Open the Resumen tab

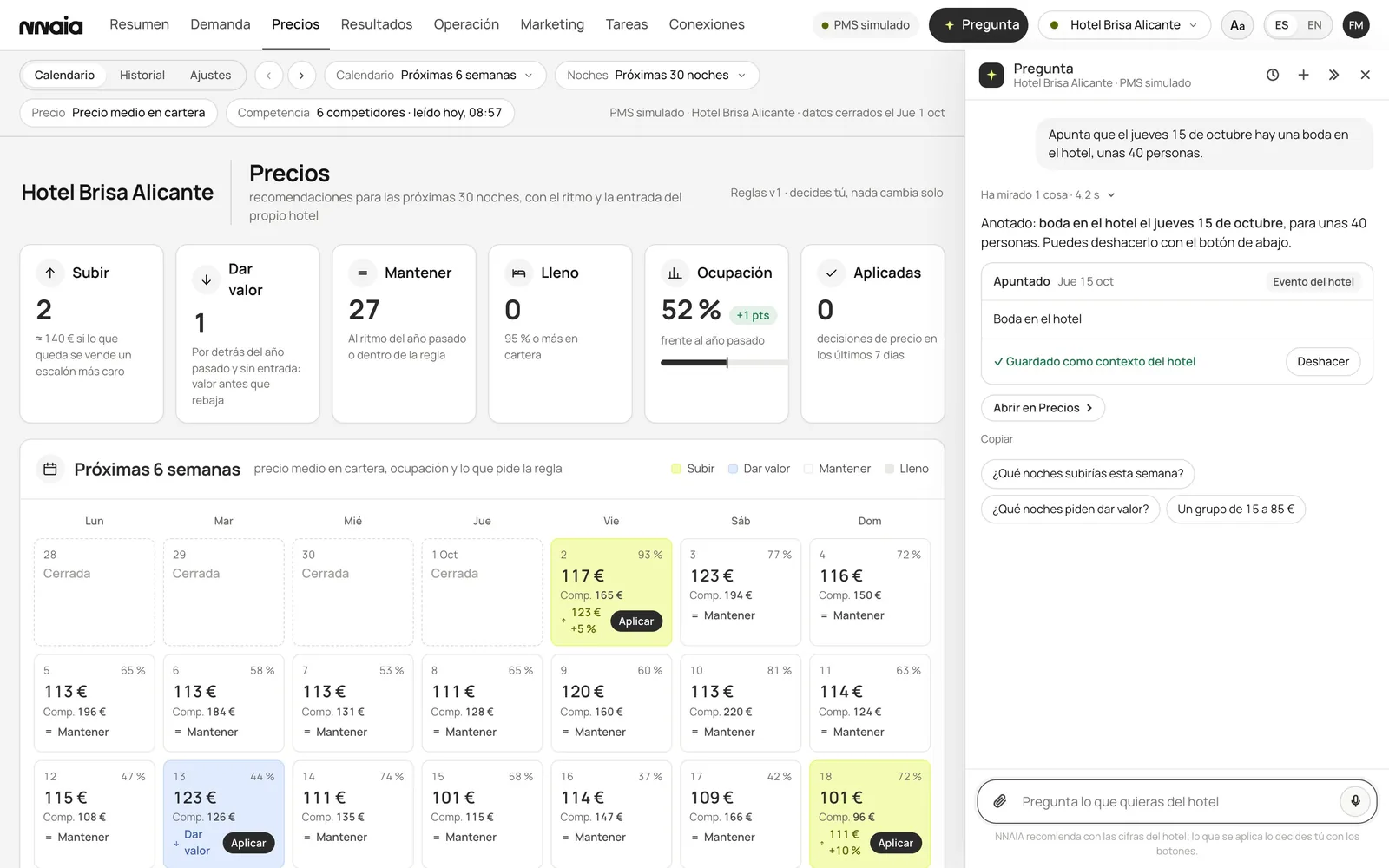click(139, 24)
